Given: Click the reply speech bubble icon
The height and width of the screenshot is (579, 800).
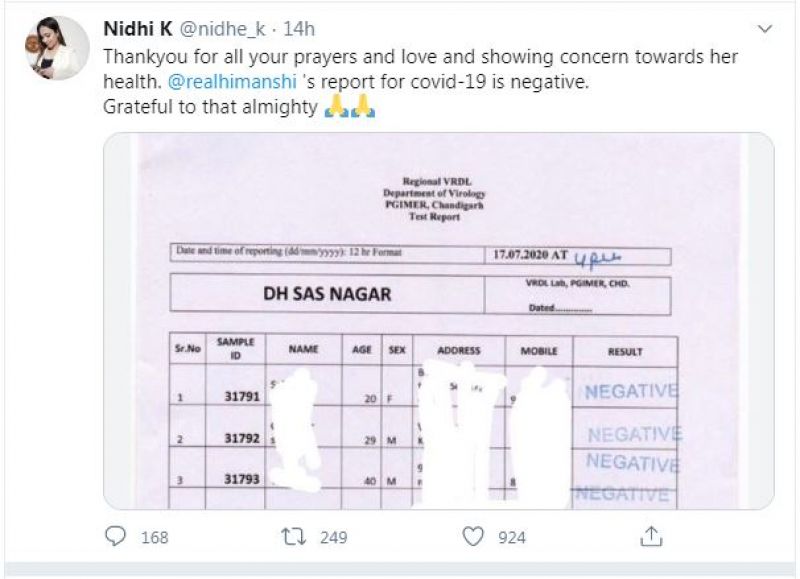Looking at the screenshot, I should (x=118, y=537).
